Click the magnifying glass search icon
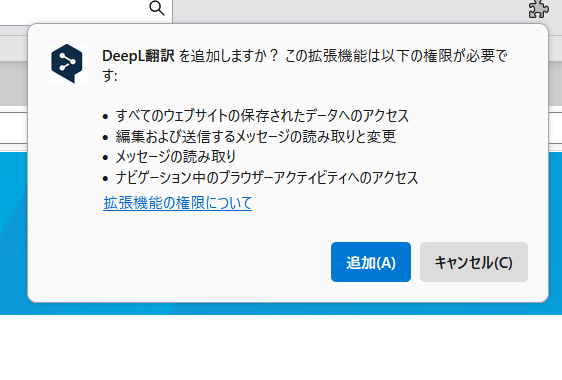 (x=157, y=8)
